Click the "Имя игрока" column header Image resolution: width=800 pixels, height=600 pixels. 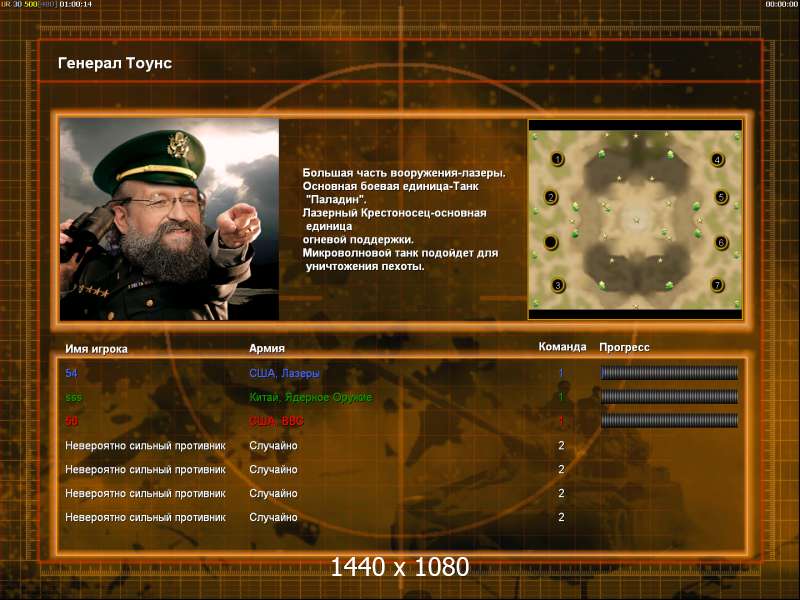point(96,349)
